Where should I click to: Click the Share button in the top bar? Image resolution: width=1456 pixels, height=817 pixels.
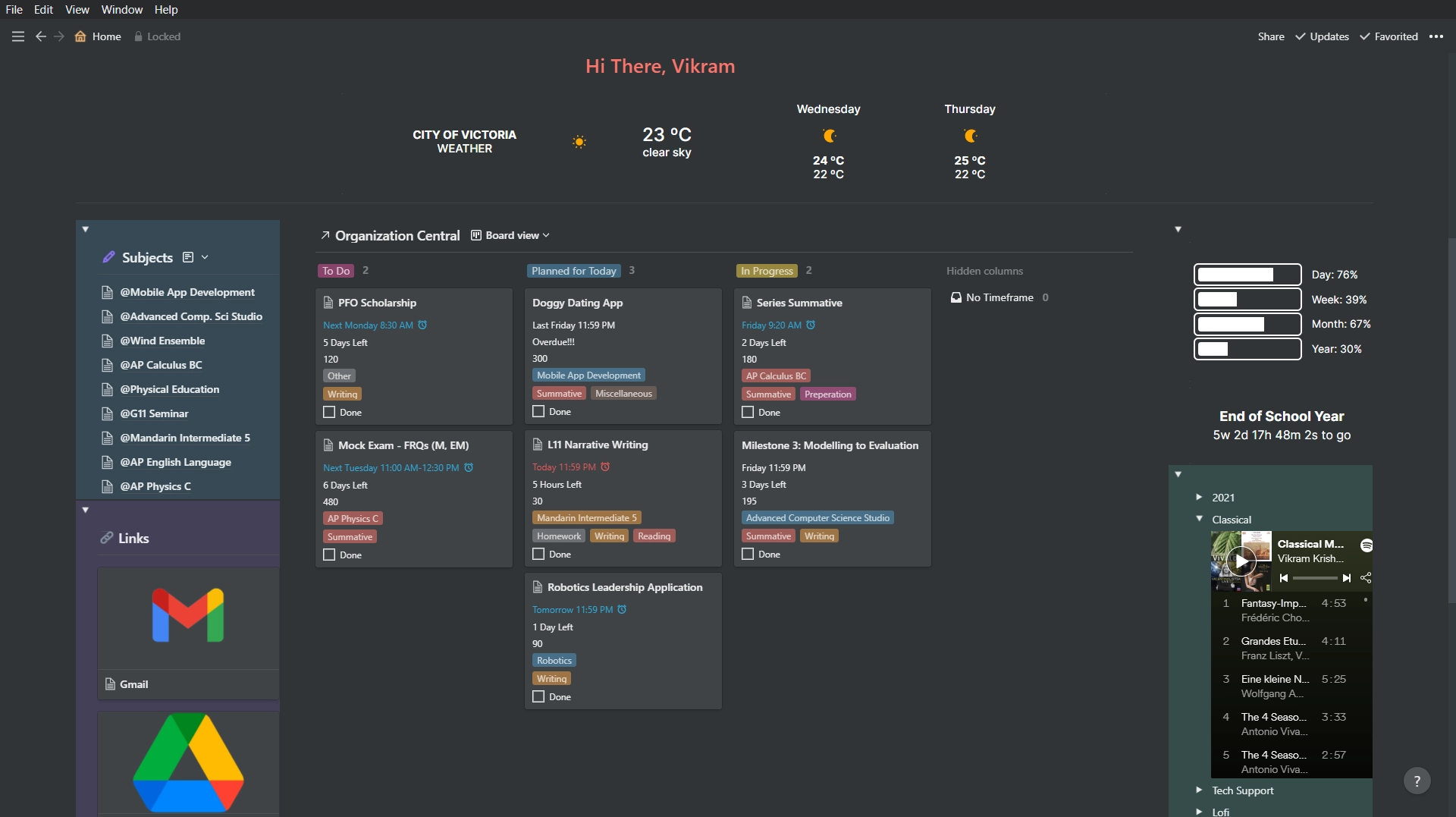pos(1269,36)
